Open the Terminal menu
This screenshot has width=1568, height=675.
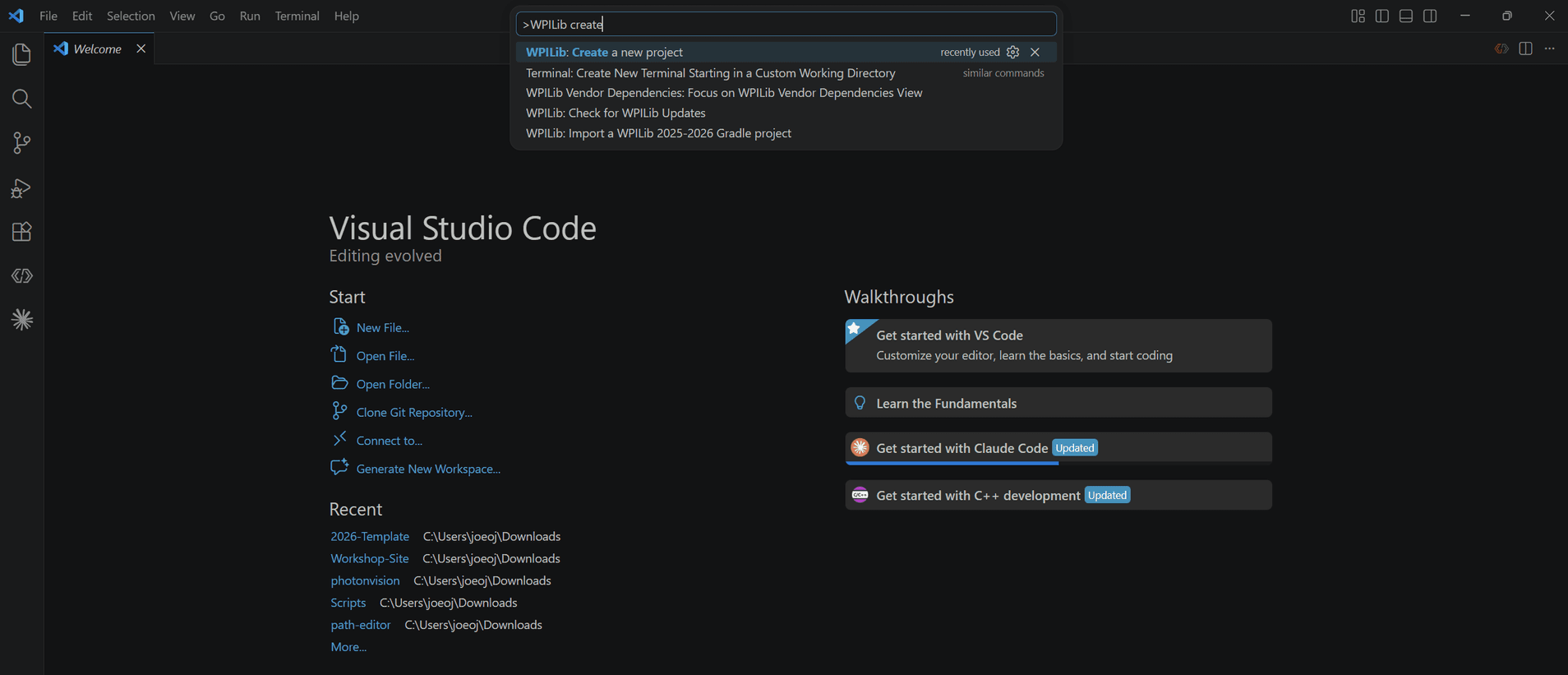coord(297,16)
